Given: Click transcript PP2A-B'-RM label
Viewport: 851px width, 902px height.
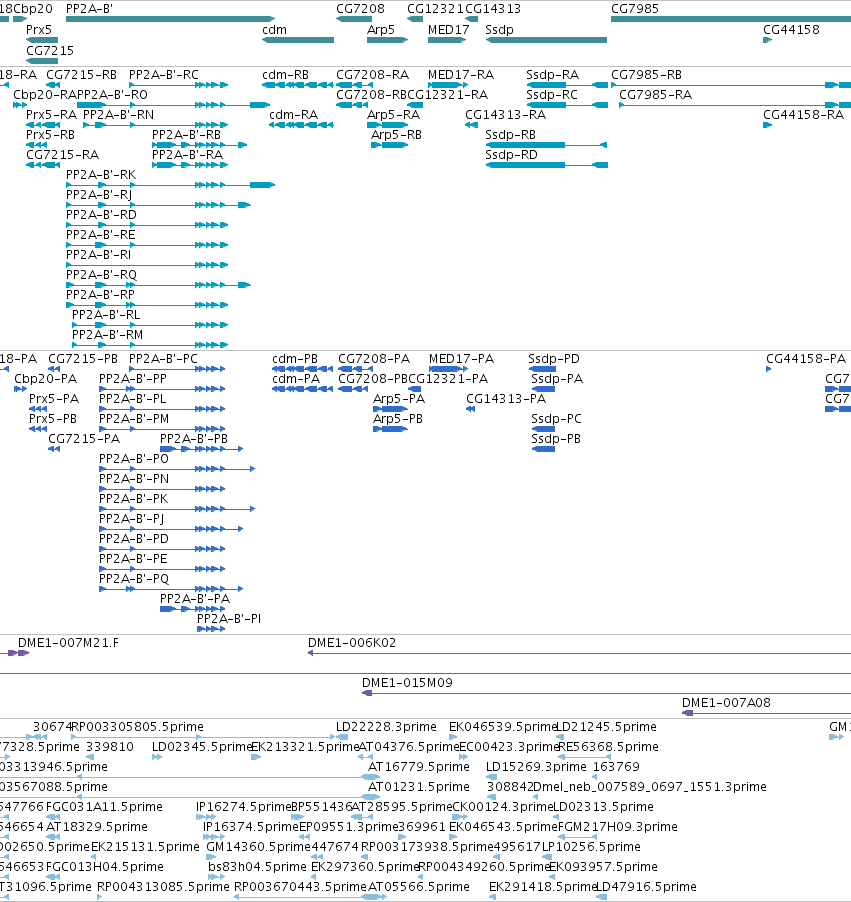Looking at the screenshot, I should click(x=108, y=335).
